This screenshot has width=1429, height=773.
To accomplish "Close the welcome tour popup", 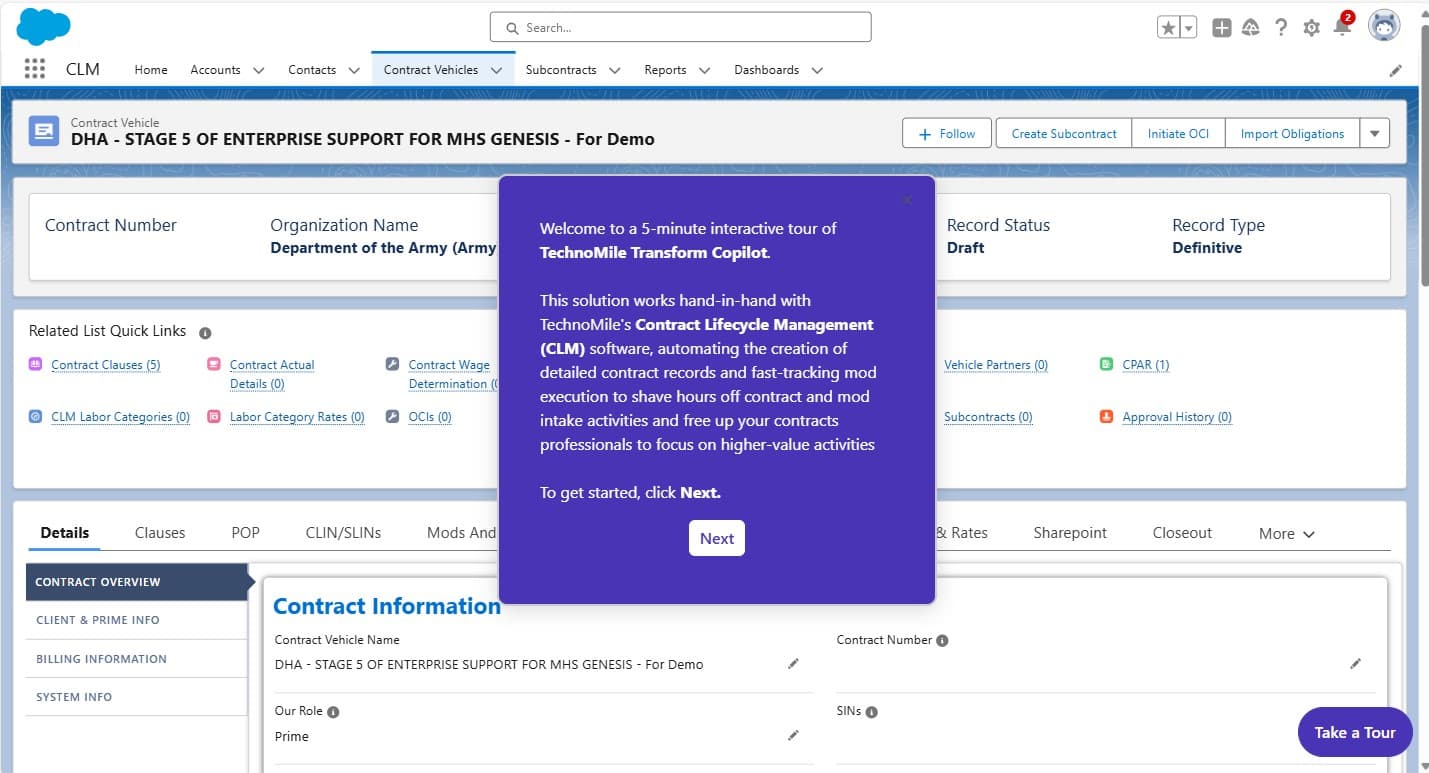I will (x=907, y=200).
